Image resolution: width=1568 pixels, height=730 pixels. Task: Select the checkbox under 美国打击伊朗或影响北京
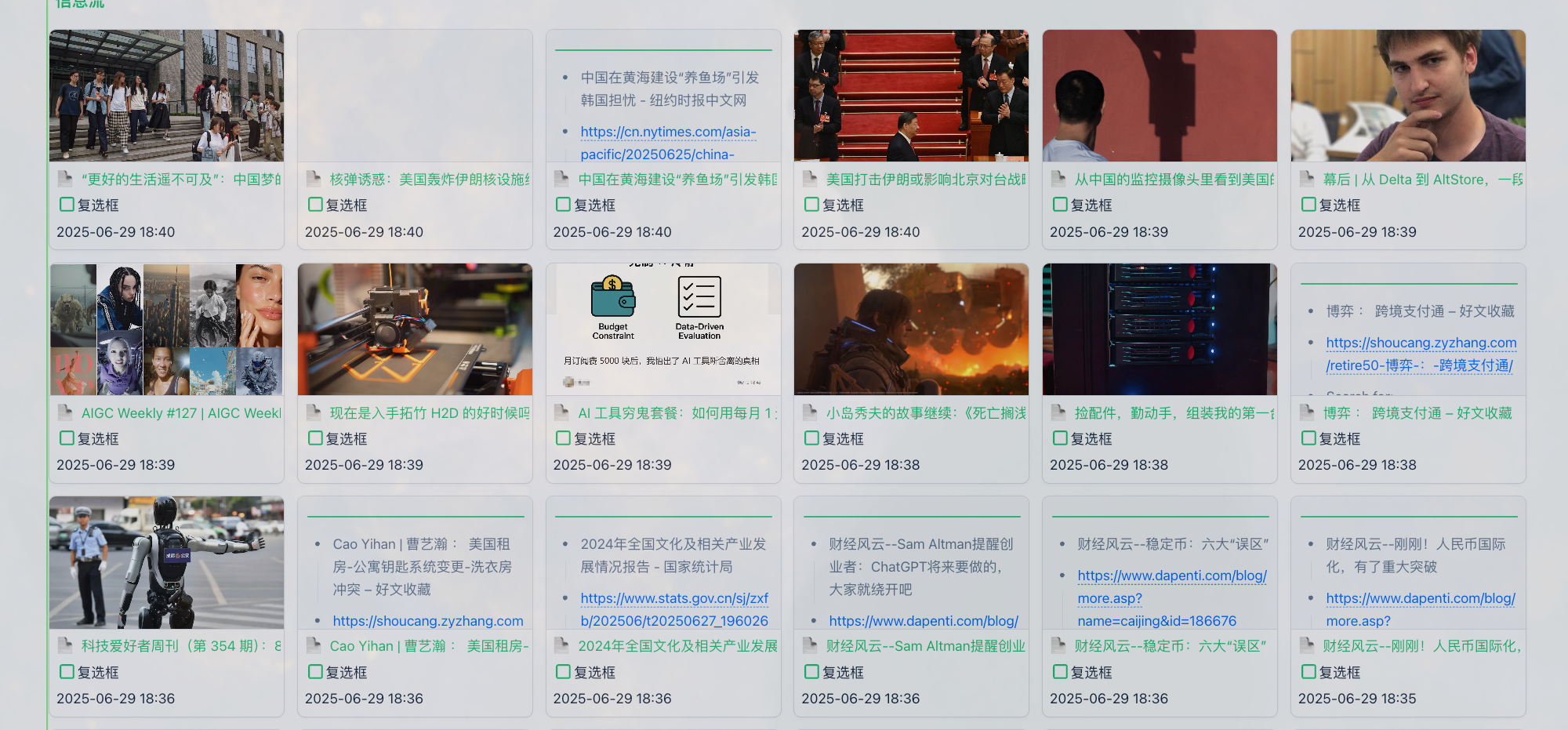tap(812, 205)
